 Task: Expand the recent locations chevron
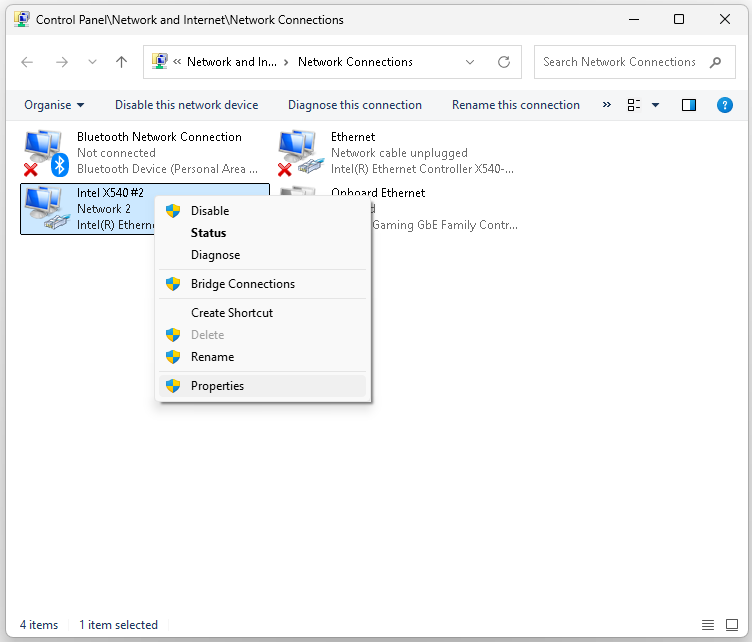coord(93,62)
